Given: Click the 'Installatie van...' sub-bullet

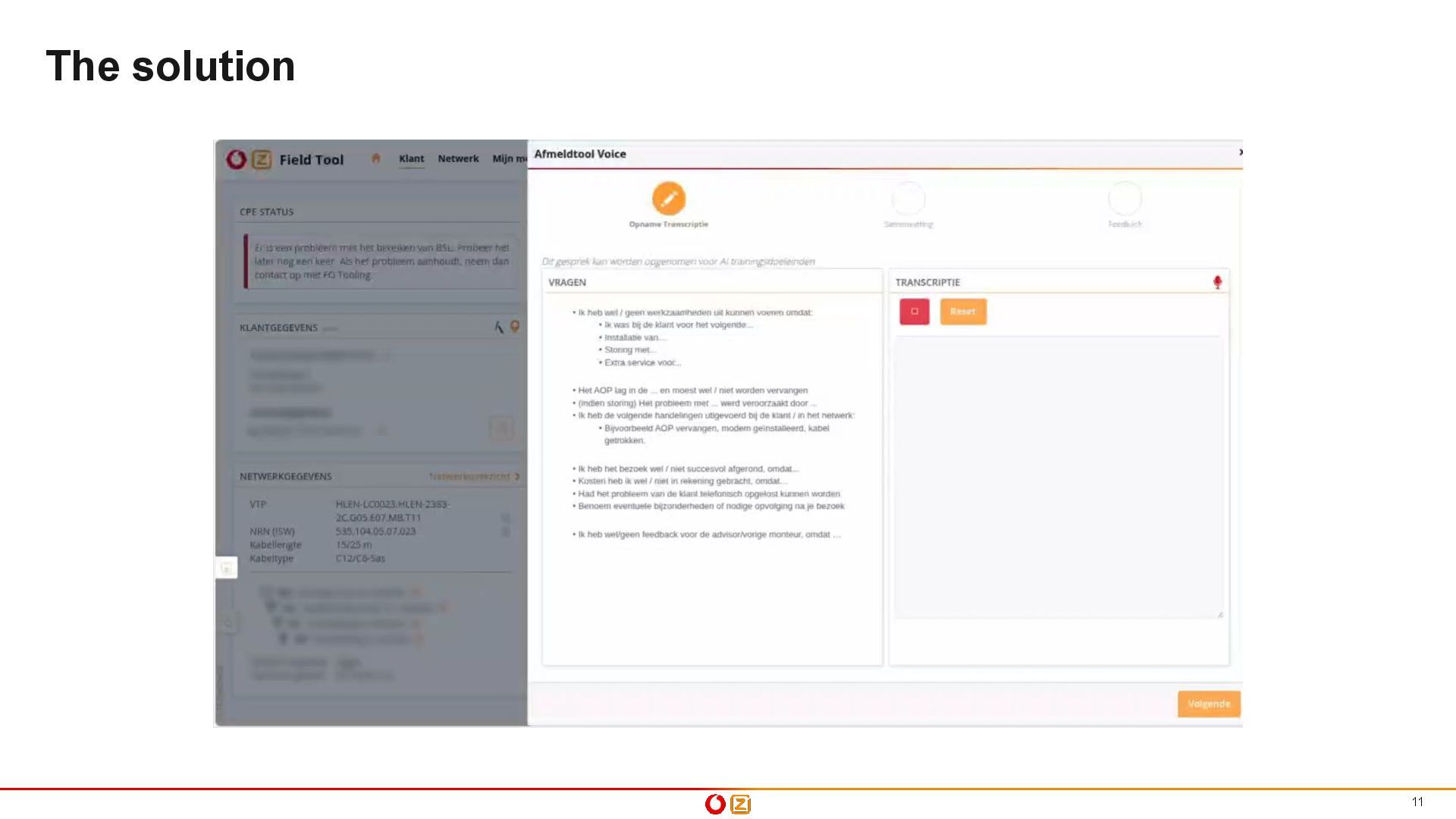Looking at the screenshot, I should (634, 337).
